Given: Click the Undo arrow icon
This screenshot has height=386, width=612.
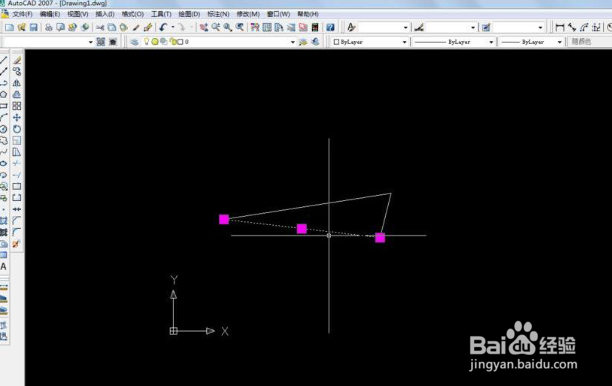Looking at the screenshot, I should (x=163, y=27).
